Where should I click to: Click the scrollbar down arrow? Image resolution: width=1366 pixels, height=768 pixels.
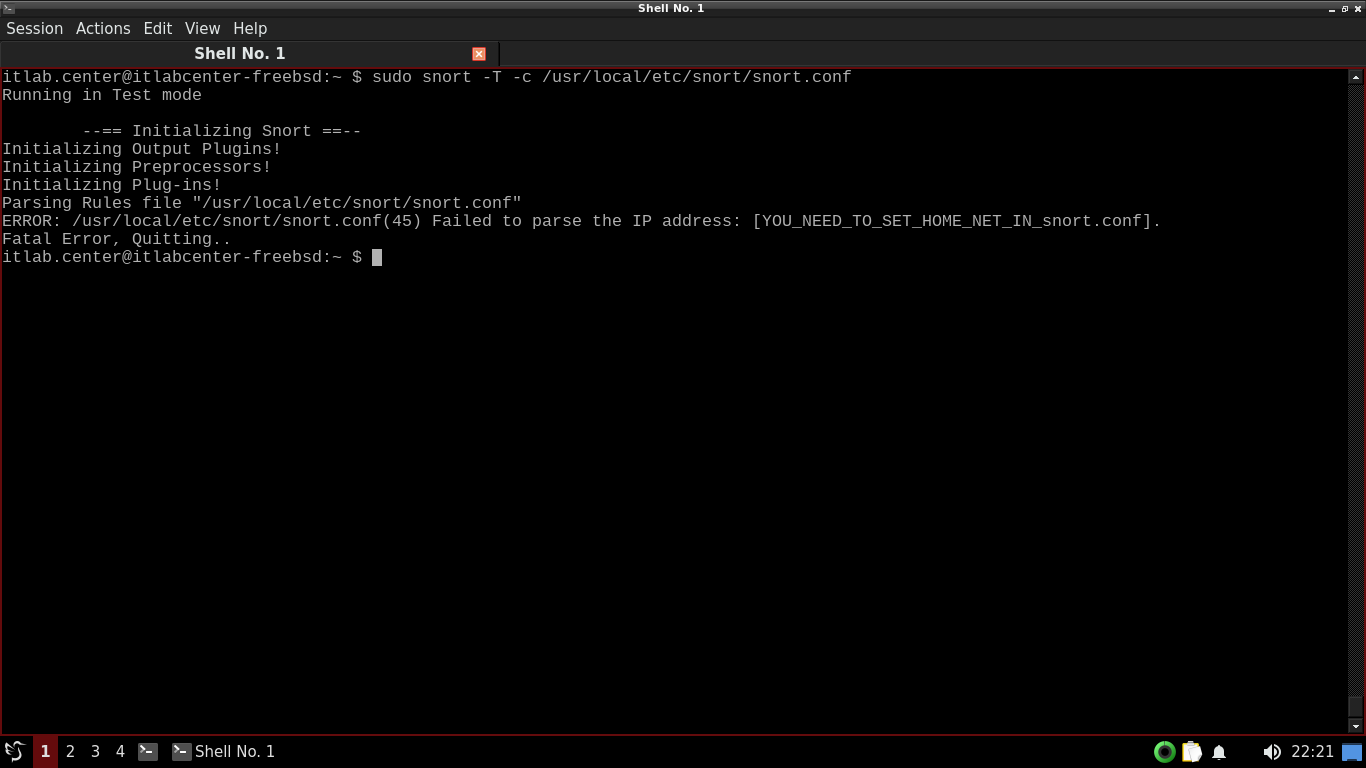click(x=1356, y=725)
